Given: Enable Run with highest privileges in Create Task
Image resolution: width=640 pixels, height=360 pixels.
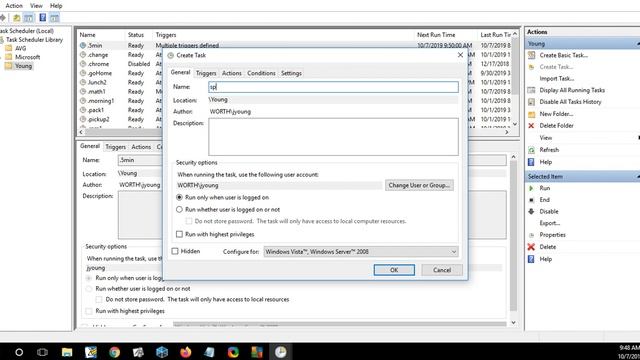Looking at the screenshot, I should point(179,234).
